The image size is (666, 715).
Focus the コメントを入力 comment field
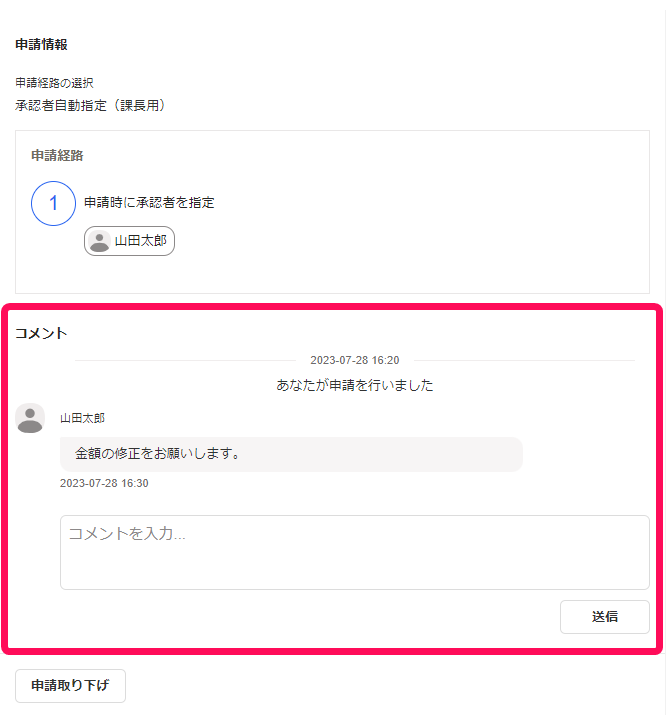355,552
